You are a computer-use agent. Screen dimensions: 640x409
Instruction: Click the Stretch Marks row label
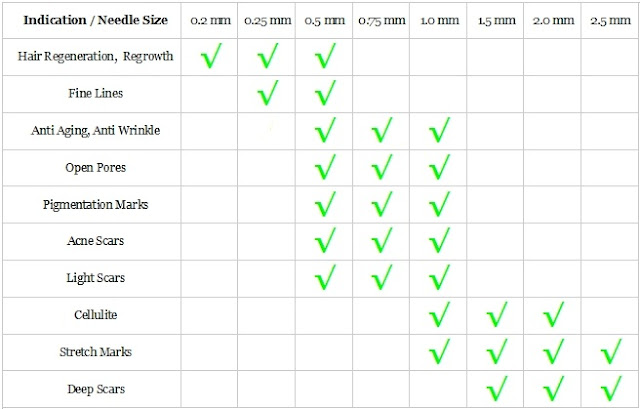pos(95,352)
